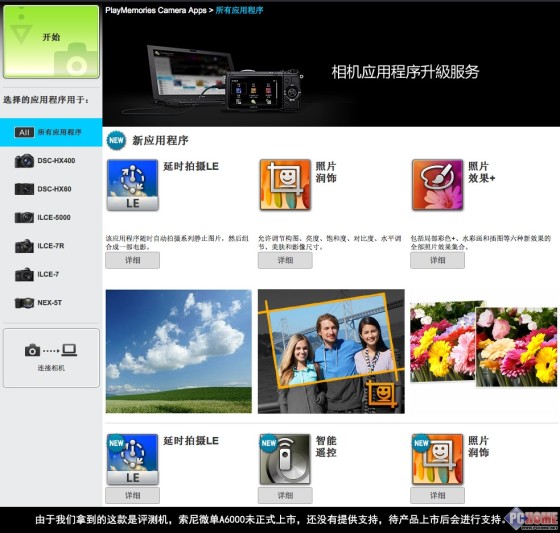Open the bottom 延时拍摄LE icon with NEW badge

coord(132,459)
